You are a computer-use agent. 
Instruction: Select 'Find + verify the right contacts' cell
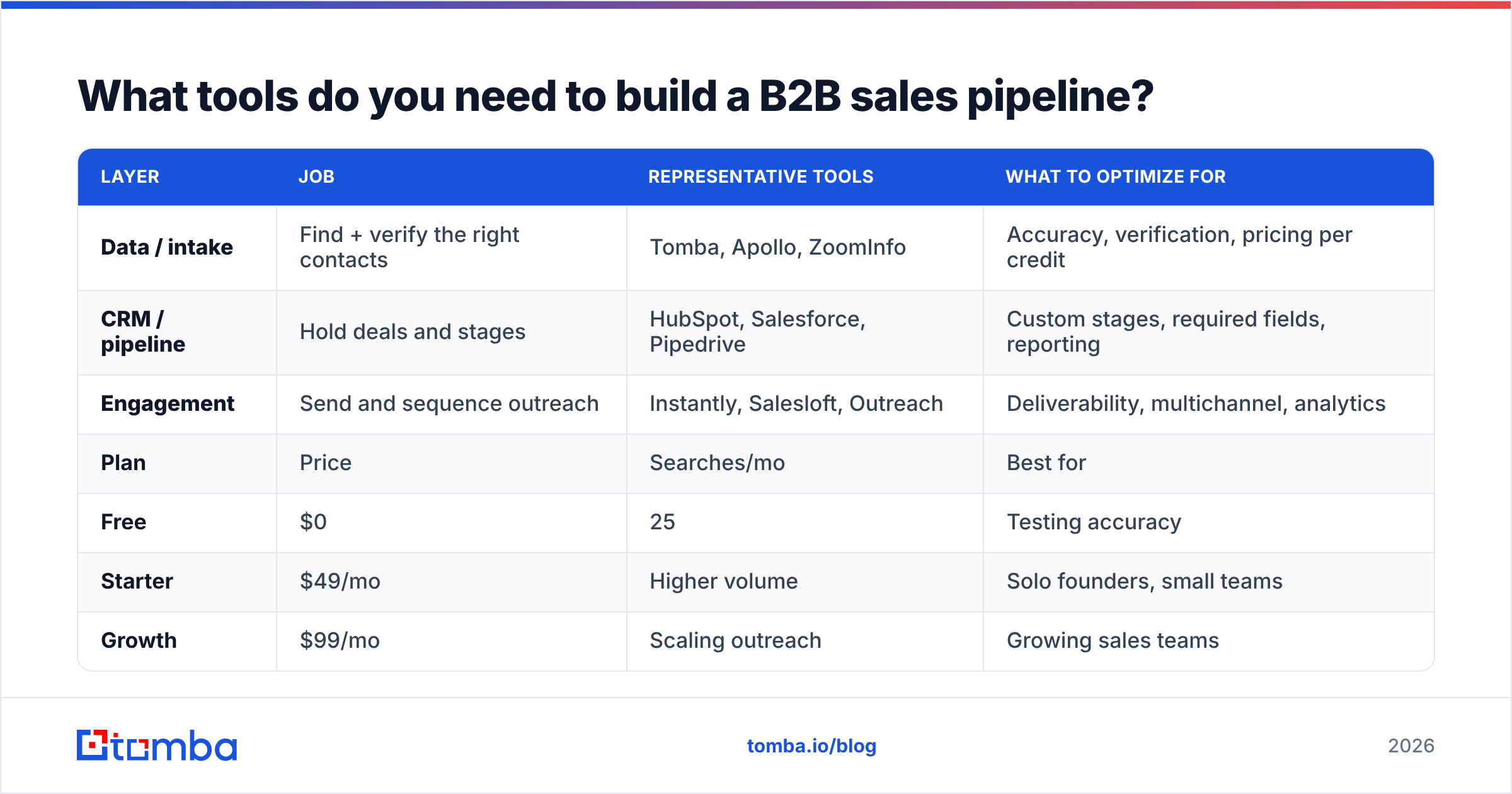(x=452, y=248)
